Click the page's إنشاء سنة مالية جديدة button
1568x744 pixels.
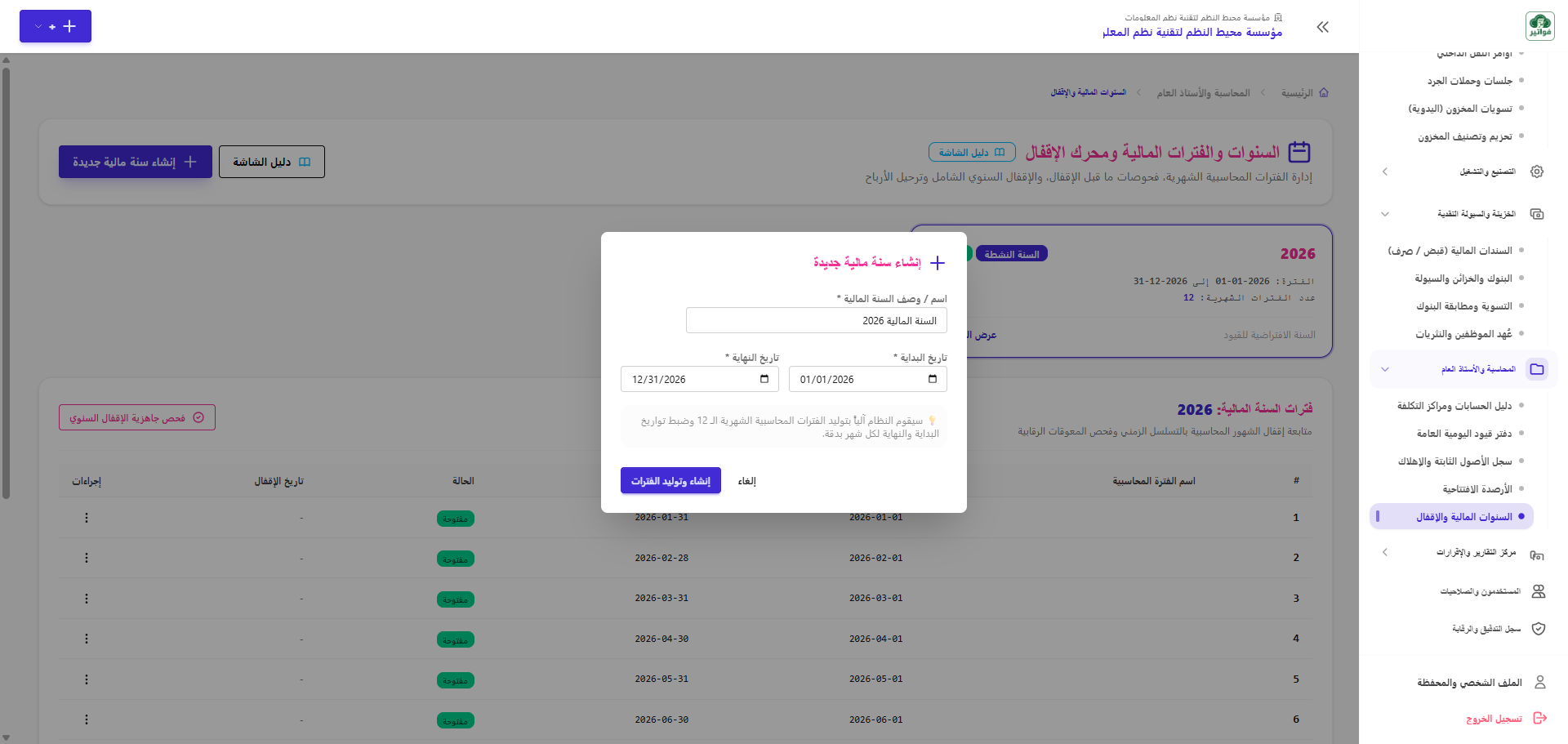pos(136,162)
